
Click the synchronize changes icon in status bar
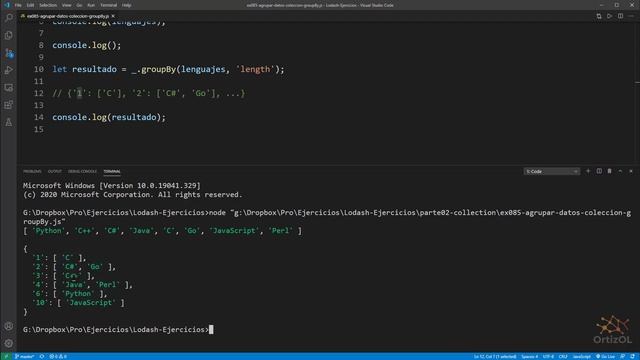point(42,357)
